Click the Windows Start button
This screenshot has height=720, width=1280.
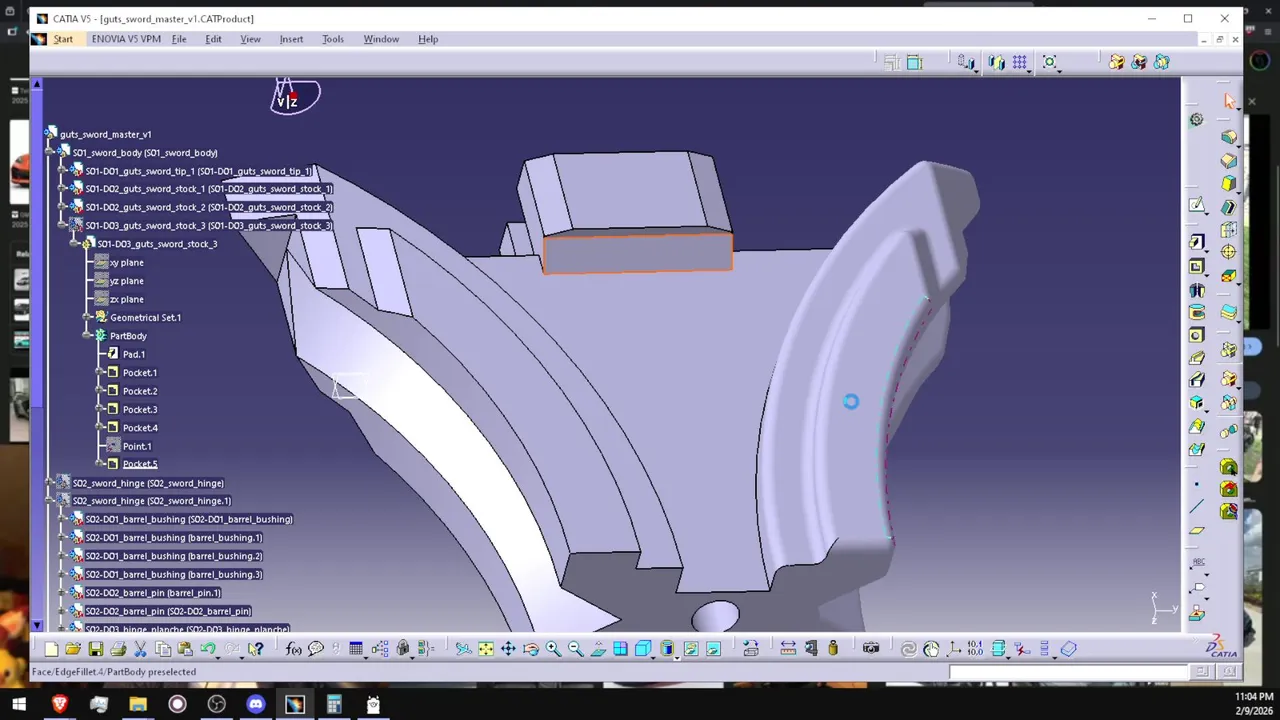18,705
